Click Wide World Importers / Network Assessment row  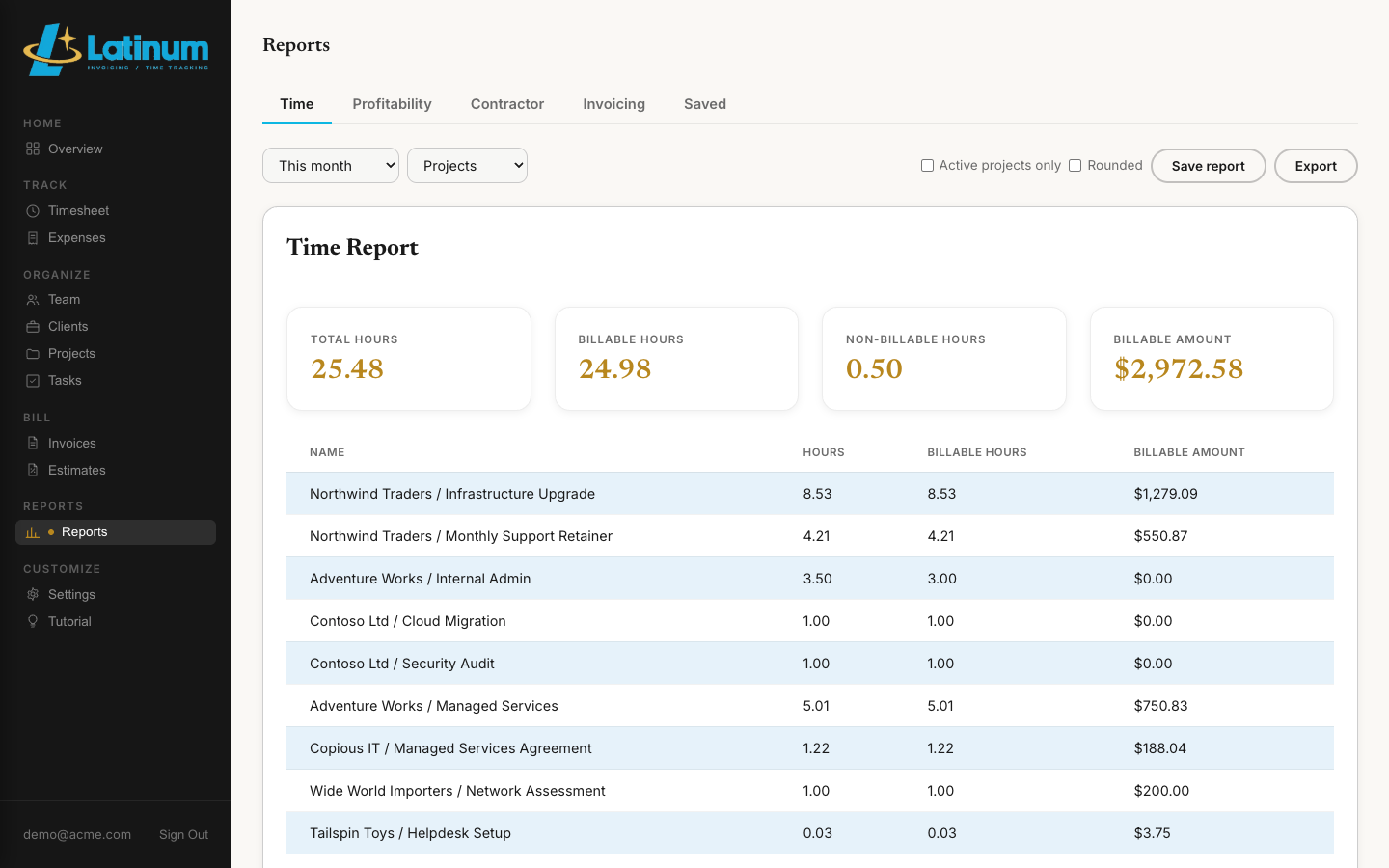click(810, 791)
